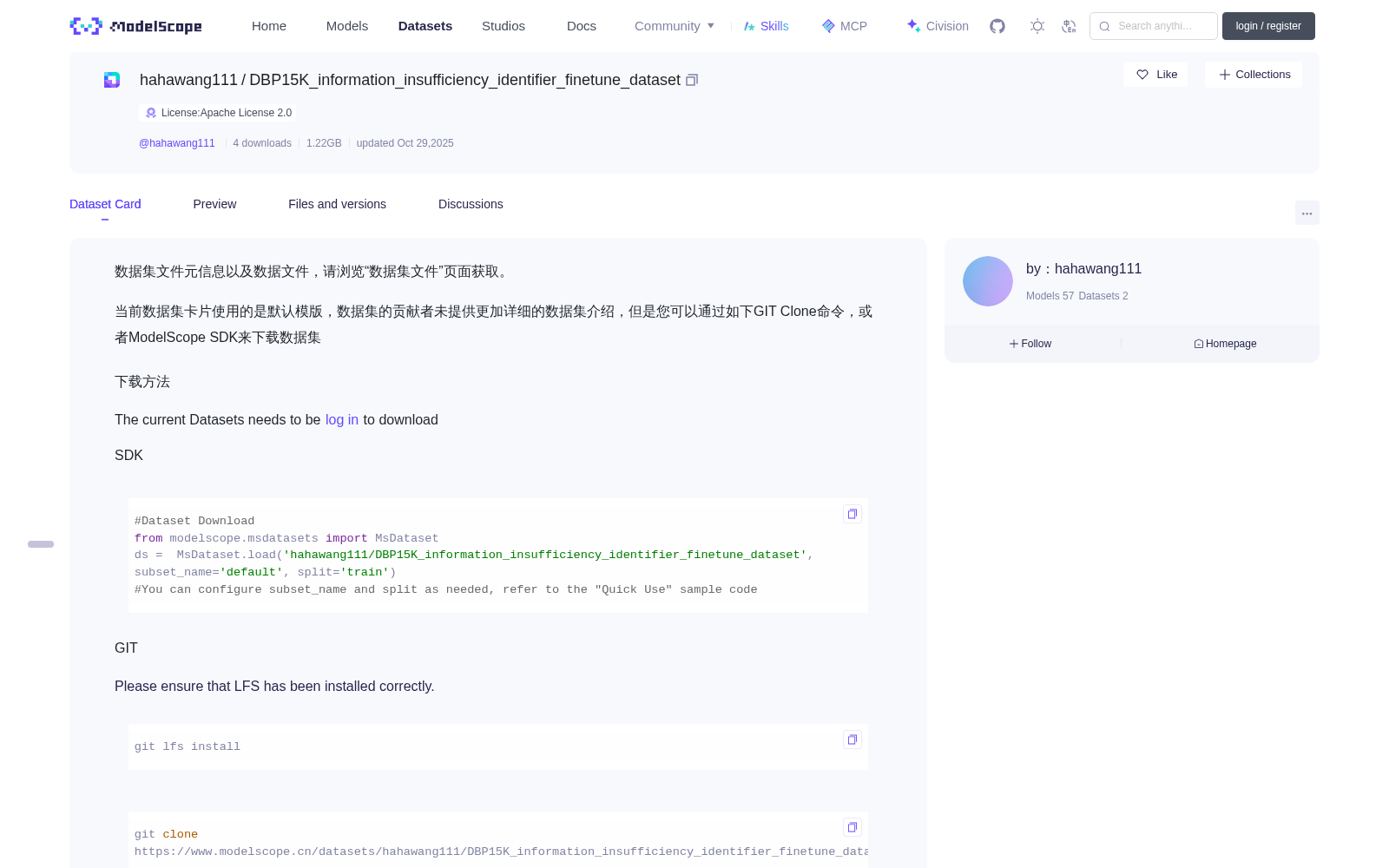Click the heart Like icon
This screenshot has height=868, width=1389.
1142,75
